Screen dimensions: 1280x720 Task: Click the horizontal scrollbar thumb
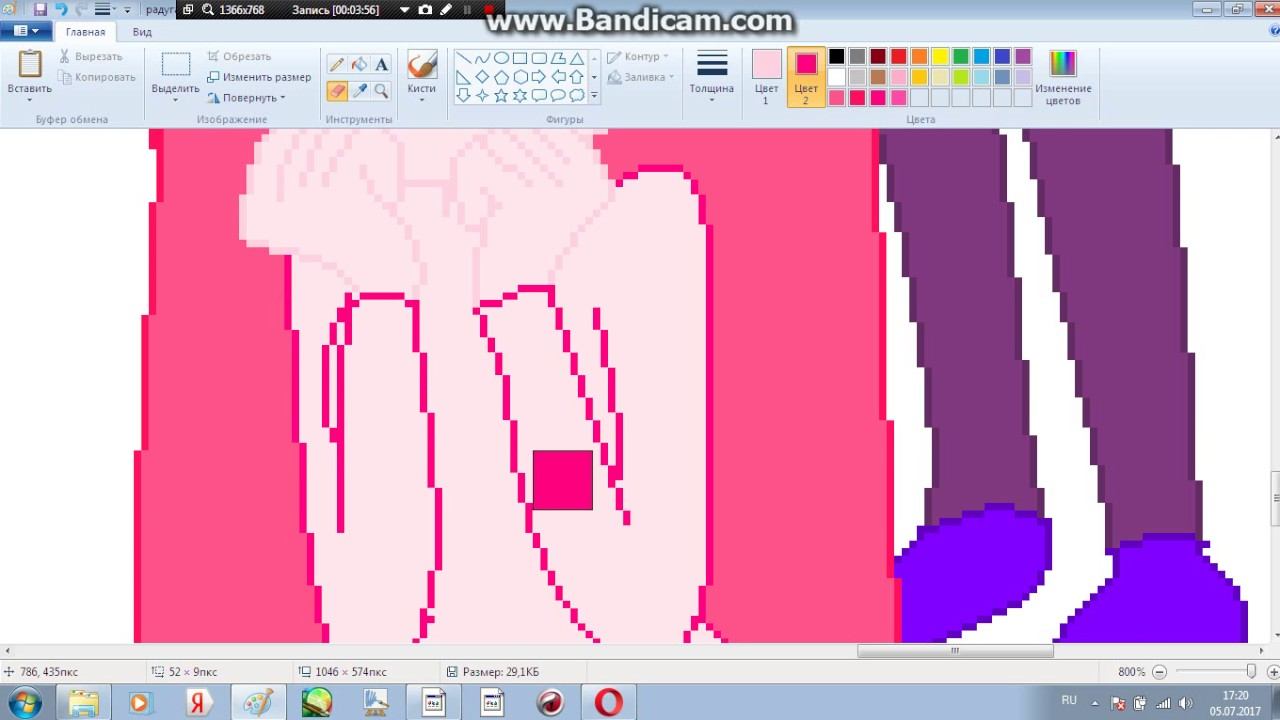(955, 651)
